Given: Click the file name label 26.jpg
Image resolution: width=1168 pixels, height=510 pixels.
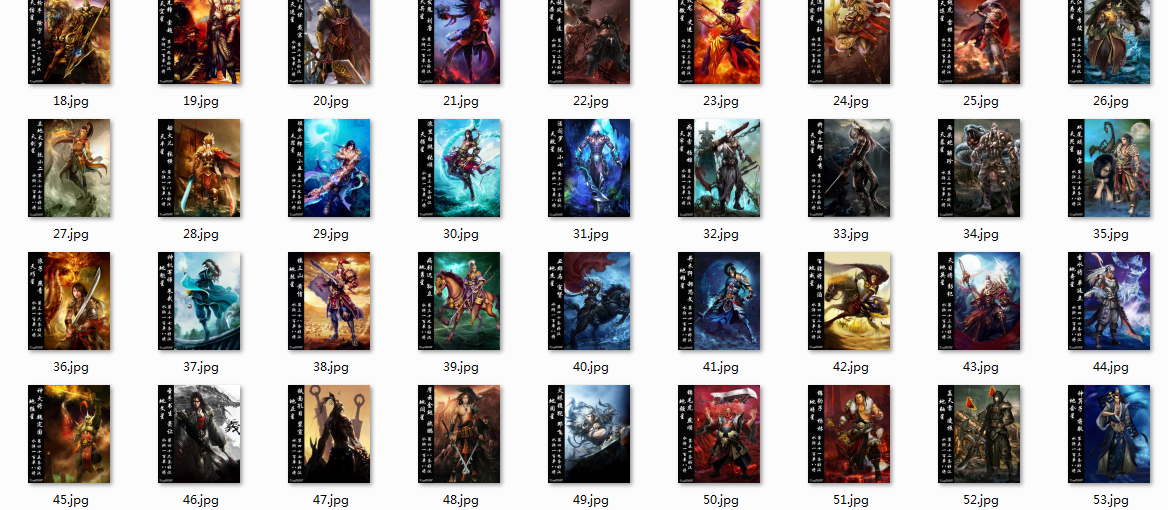Looking at the screenshot, I should tap(1111, 101).
